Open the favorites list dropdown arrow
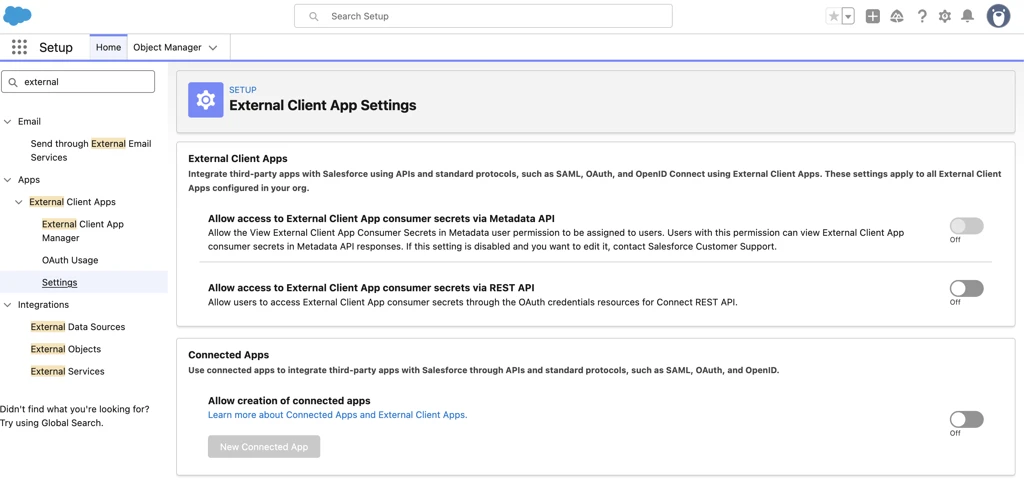This screenshot has height=502, width=1024. 848,16
